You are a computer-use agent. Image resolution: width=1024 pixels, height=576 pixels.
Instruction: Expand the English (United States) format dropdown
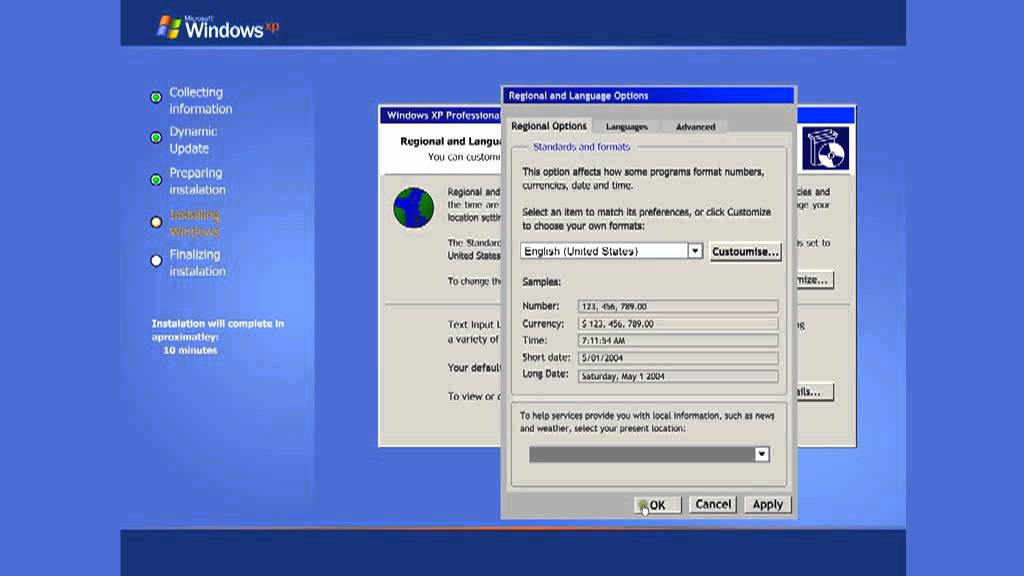(x=695, y=251)
